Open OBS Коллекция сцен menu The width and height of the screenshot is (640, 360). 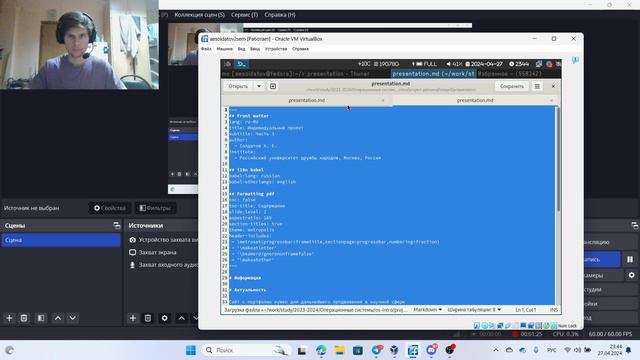[x=199, y=15]
